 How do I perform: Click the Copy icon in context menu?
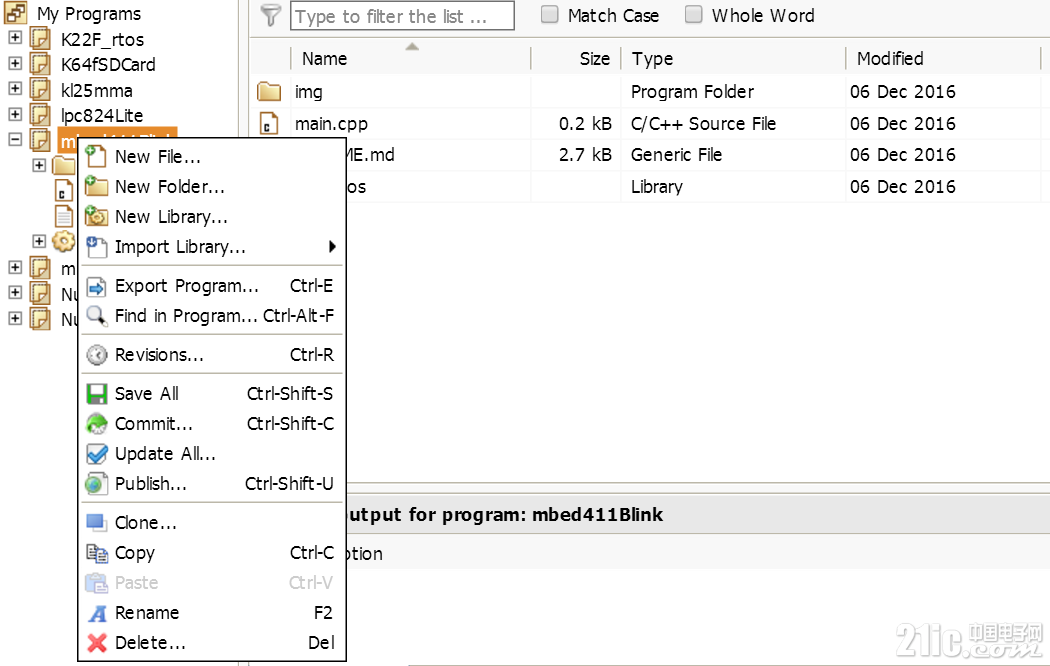(96, 553)
